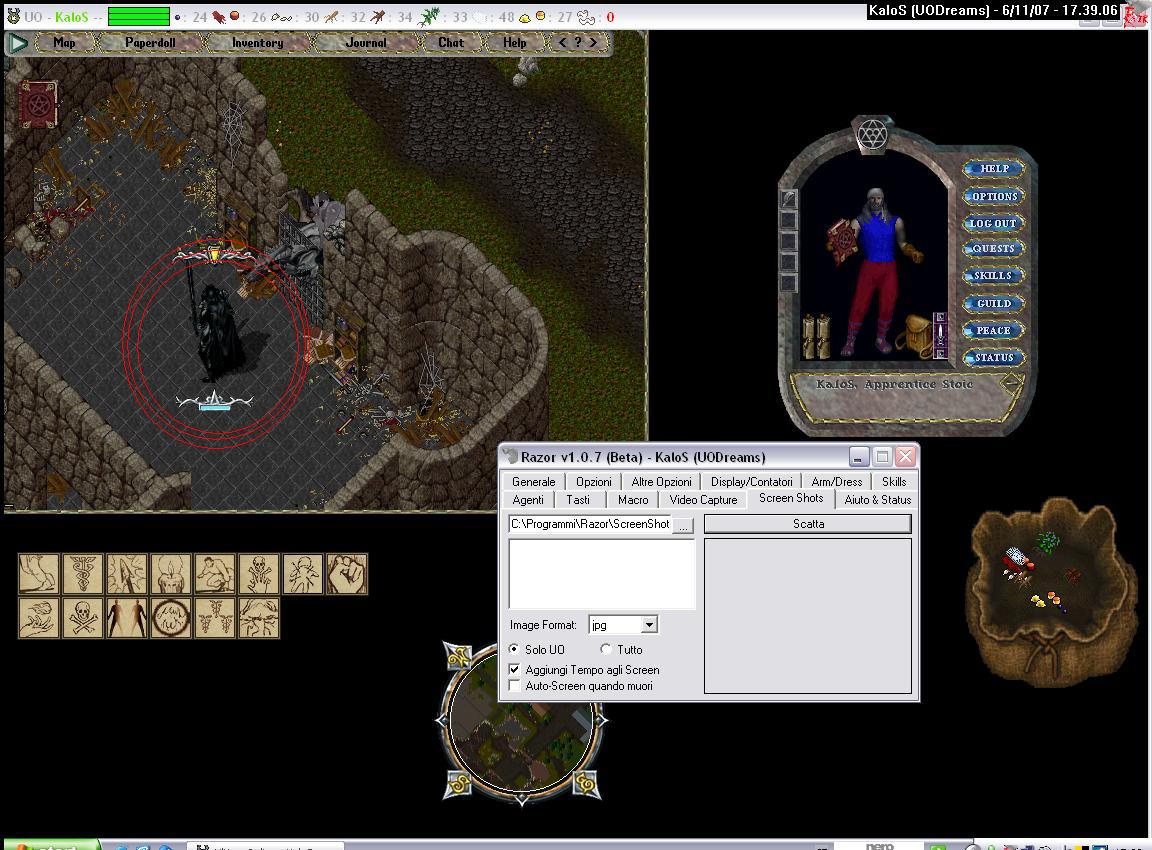
Task: Select the Solo UO radio button
Action: (x=514, y=649)
